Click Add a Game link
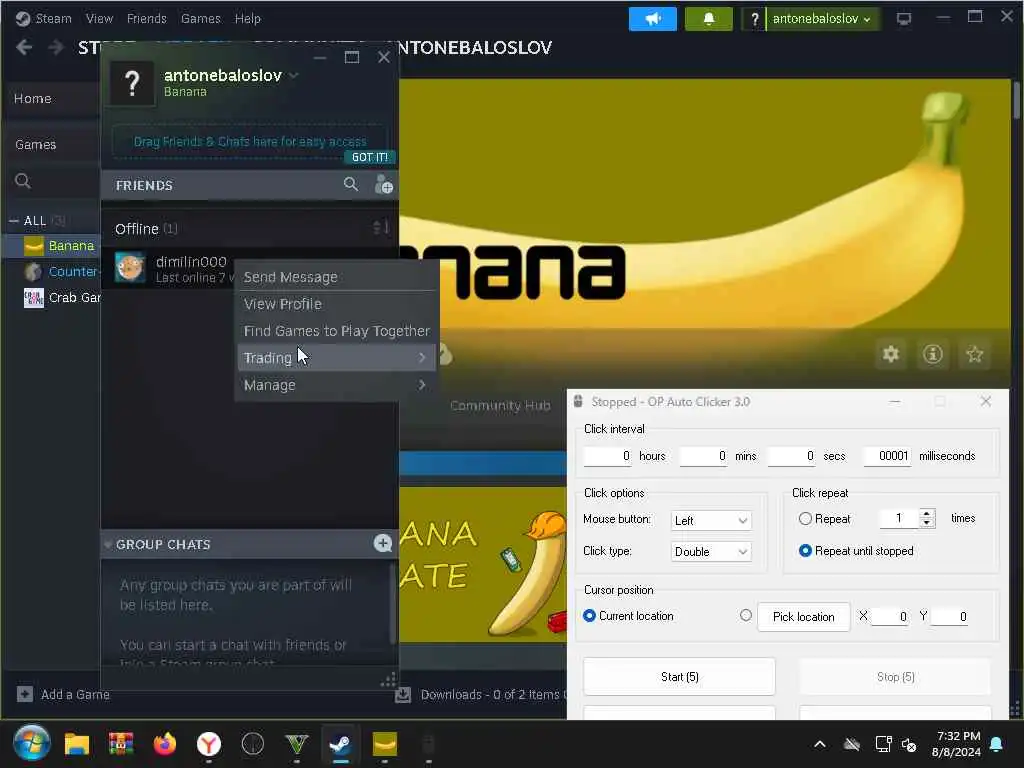This screenshot has width=1024, height=768. pos(75,694)
